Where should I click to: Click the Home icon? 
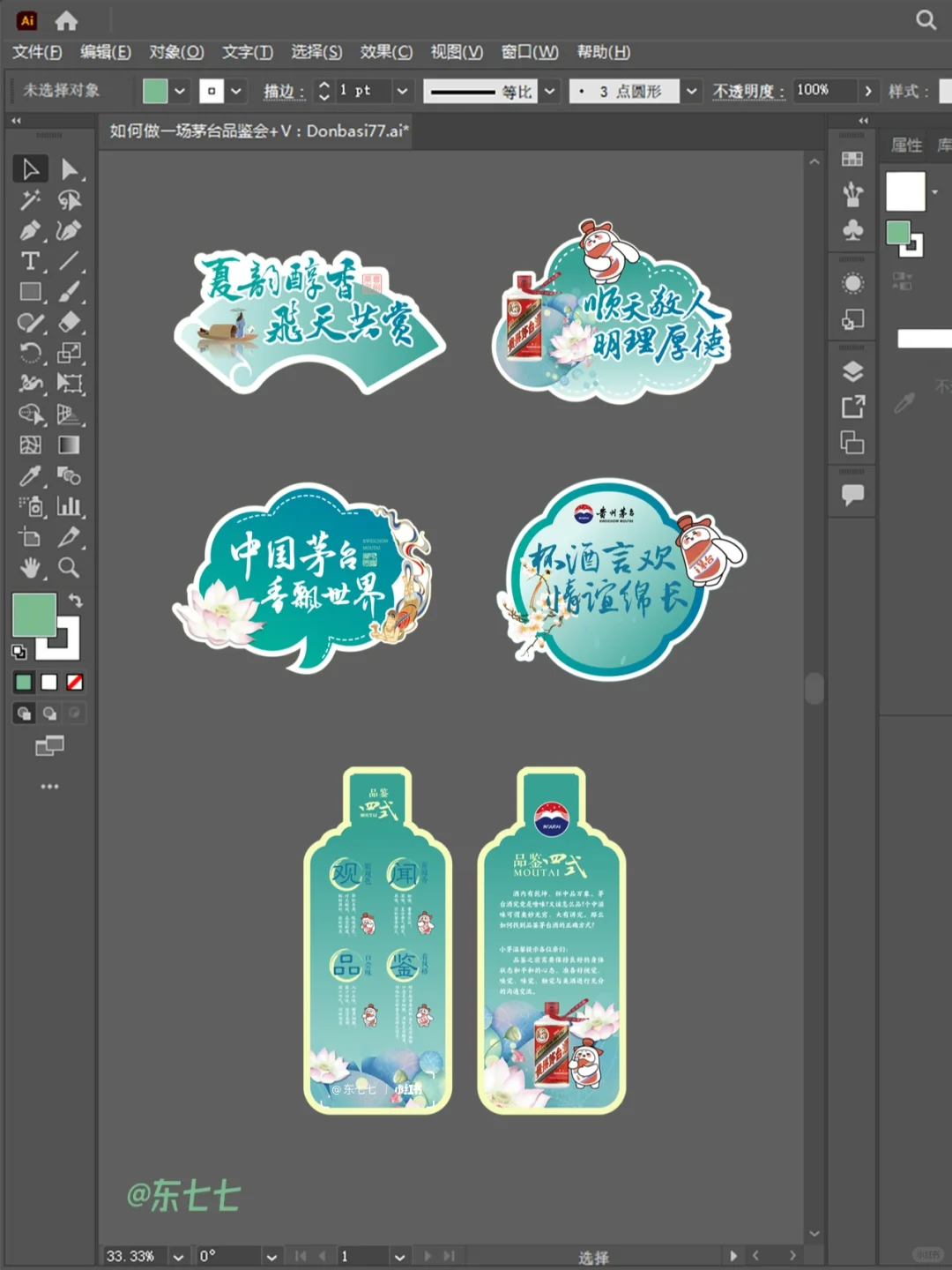[66, 20]
